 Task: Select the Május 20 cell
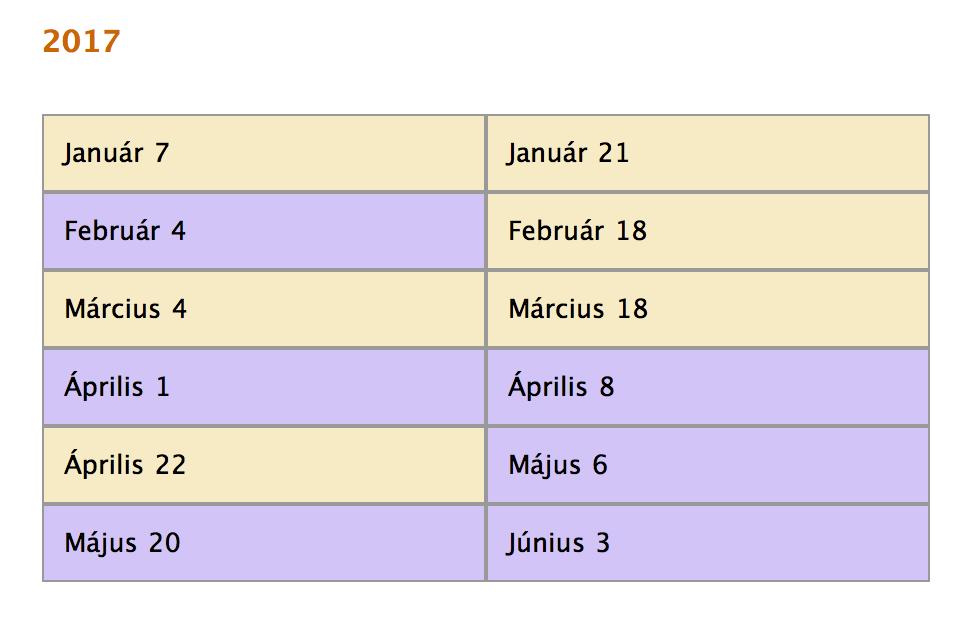pyautogui.click(x=264, y=543)
